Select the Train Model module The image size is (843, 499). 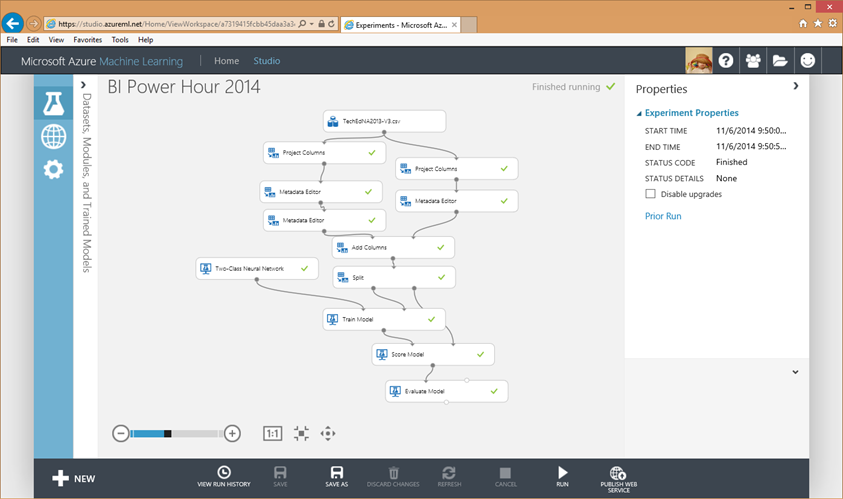click(x=384, y=319)
